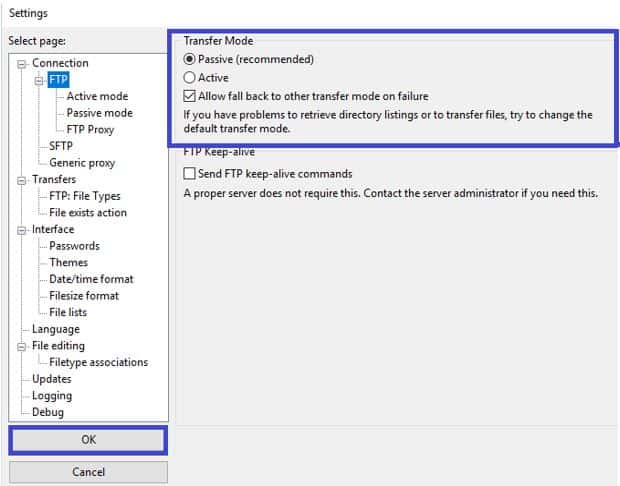This screenshot has width=620, height=486.
Task: Click Cancel to discard changes
Action: click(x=88, y=472)
